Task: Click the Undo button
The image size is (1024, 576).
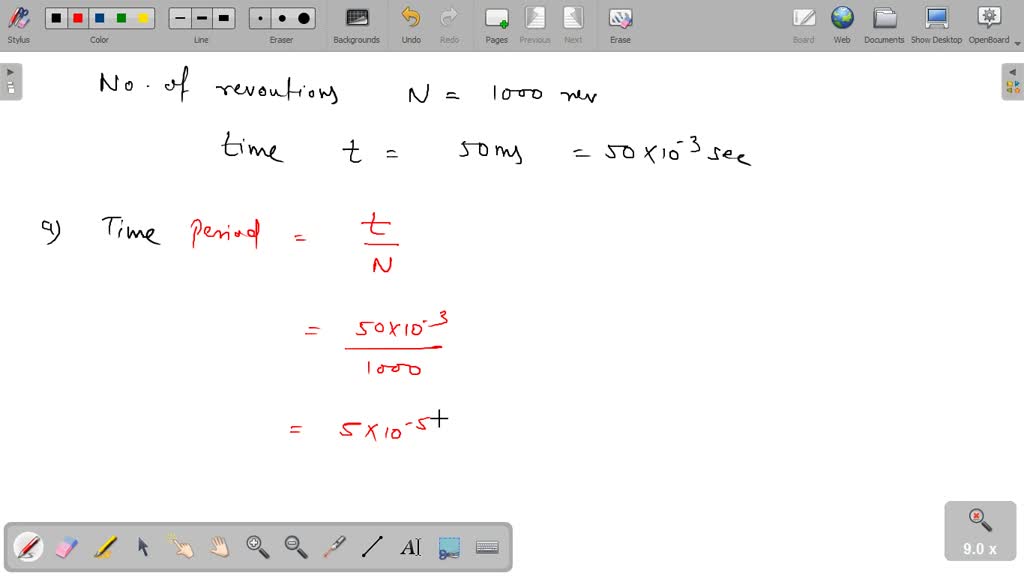Action: pyautogui.click(x=411, y=23)
